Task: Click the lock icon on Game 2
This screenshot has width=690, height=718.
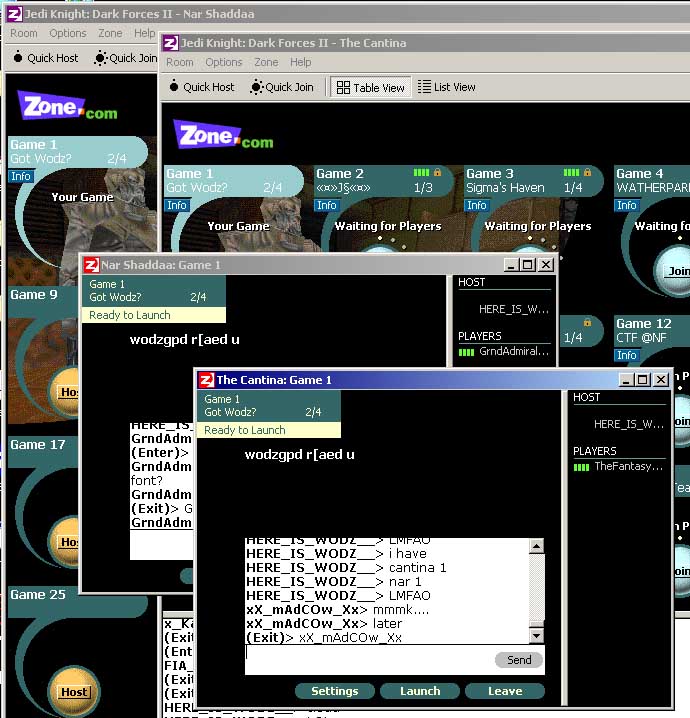Action: 437,173
